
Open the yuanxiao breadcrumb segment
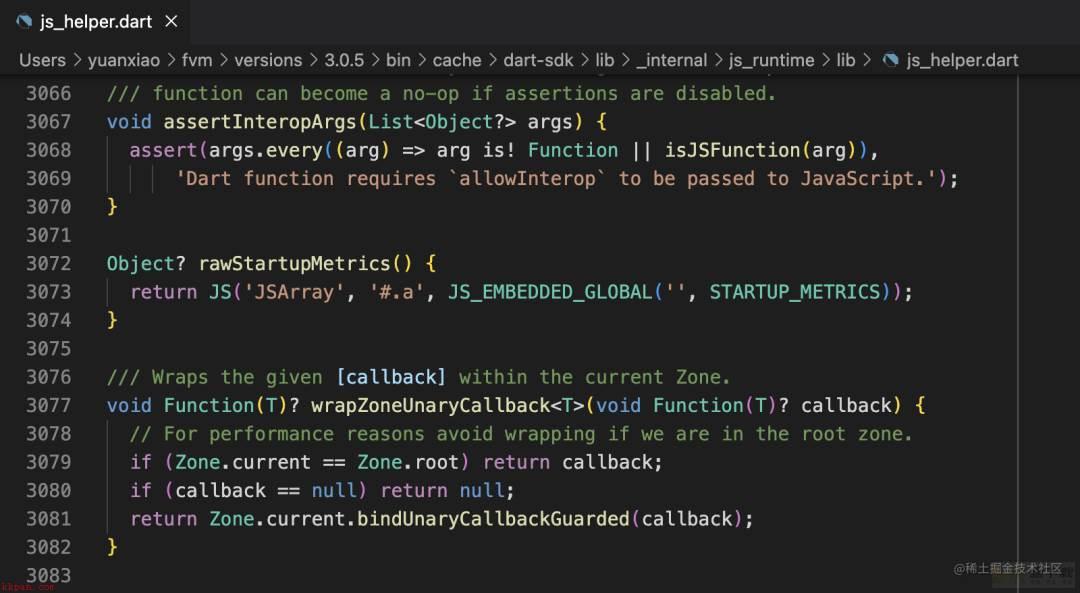coord(124,61)
